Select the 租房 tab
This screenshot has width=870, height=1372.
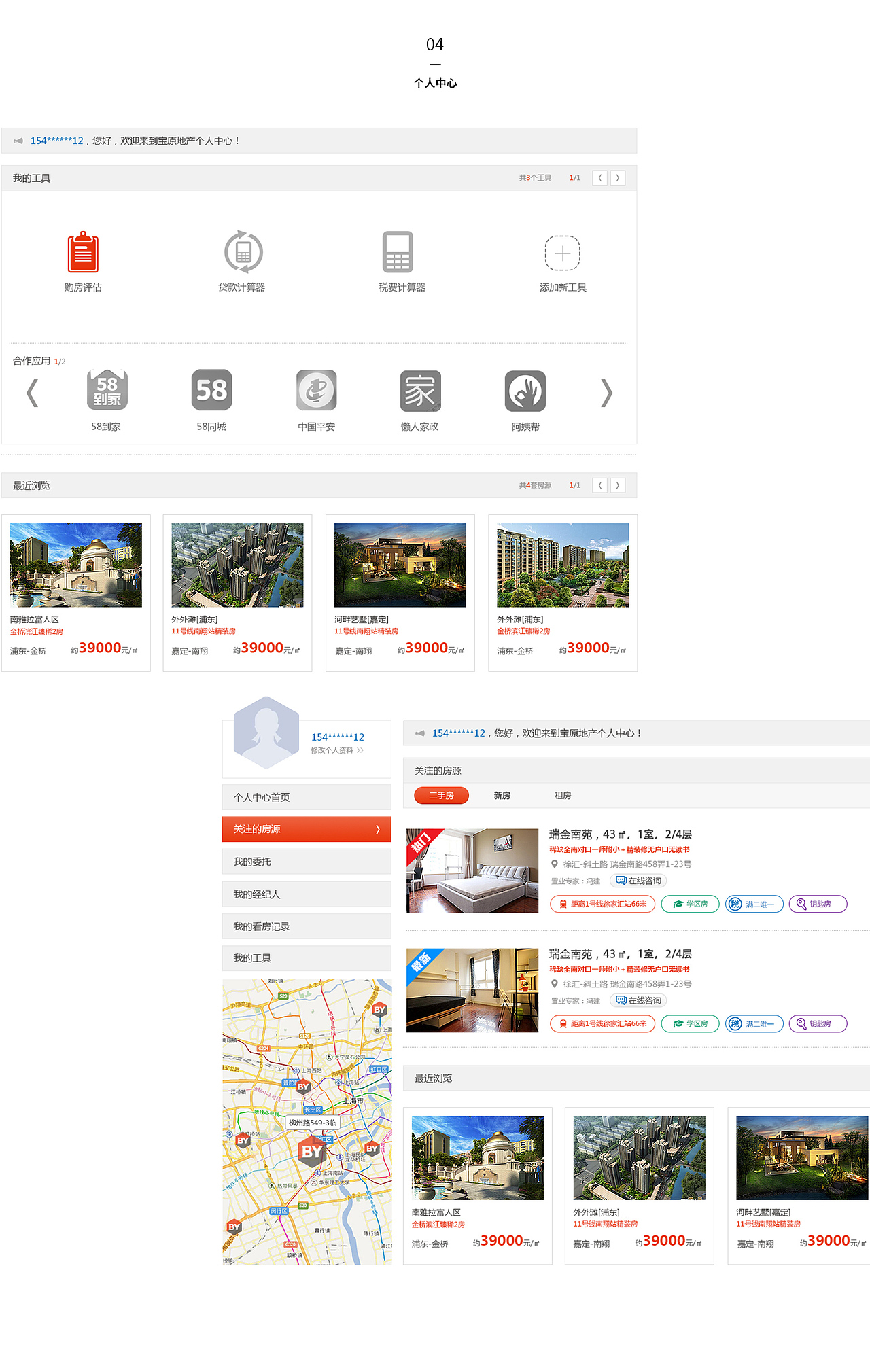click(x=563, y=795)
